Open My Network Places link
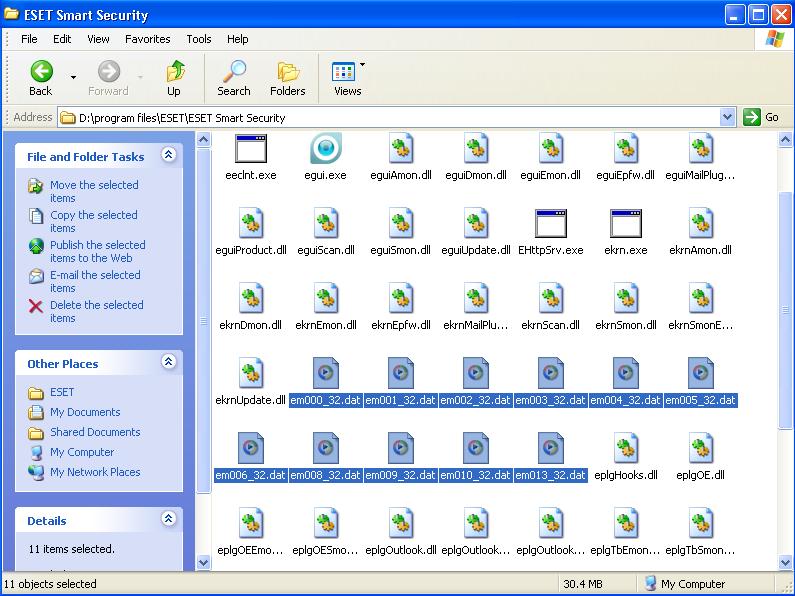795x596 pixels. [95, 472]
